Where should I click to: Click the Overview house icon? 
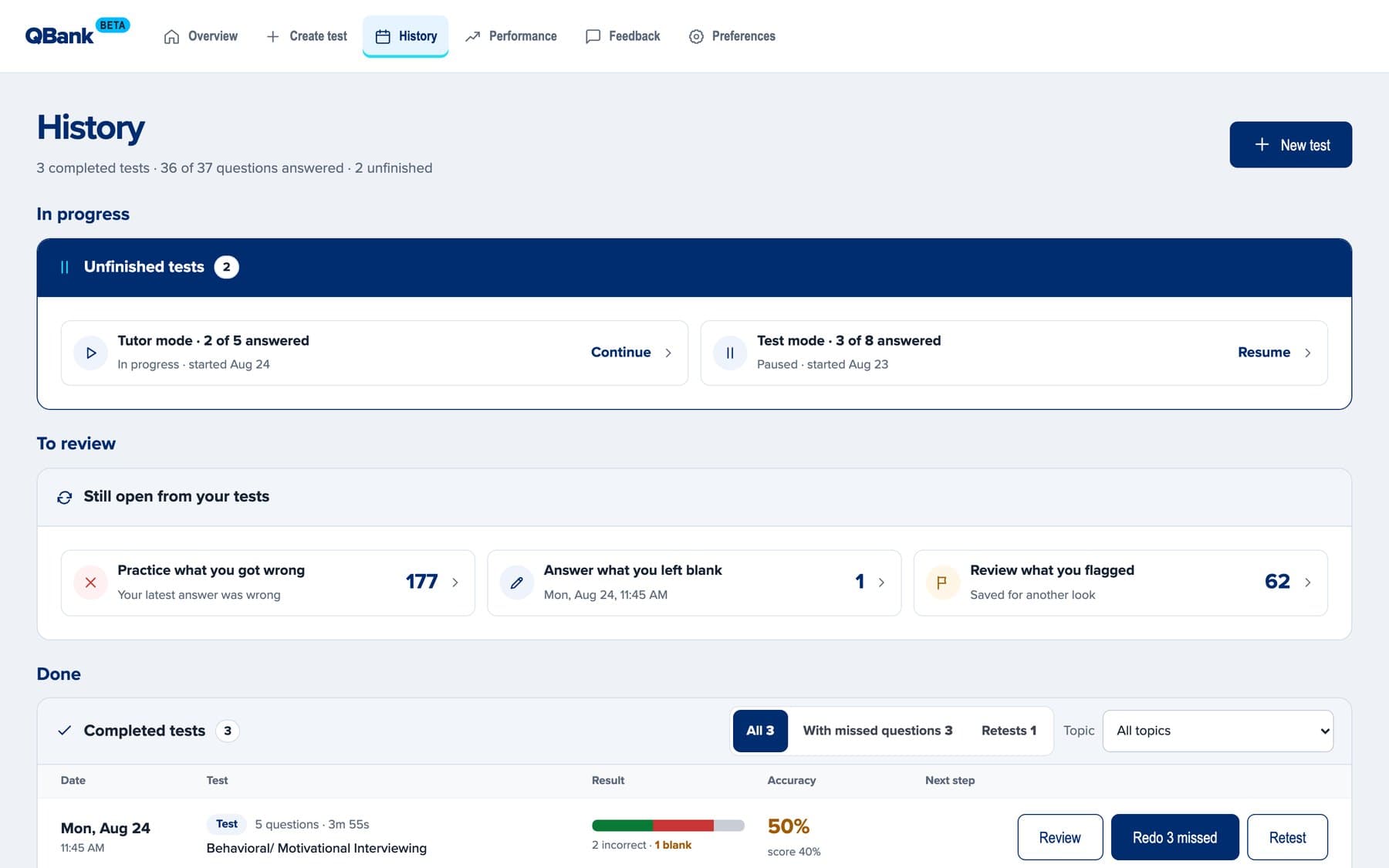171,36
